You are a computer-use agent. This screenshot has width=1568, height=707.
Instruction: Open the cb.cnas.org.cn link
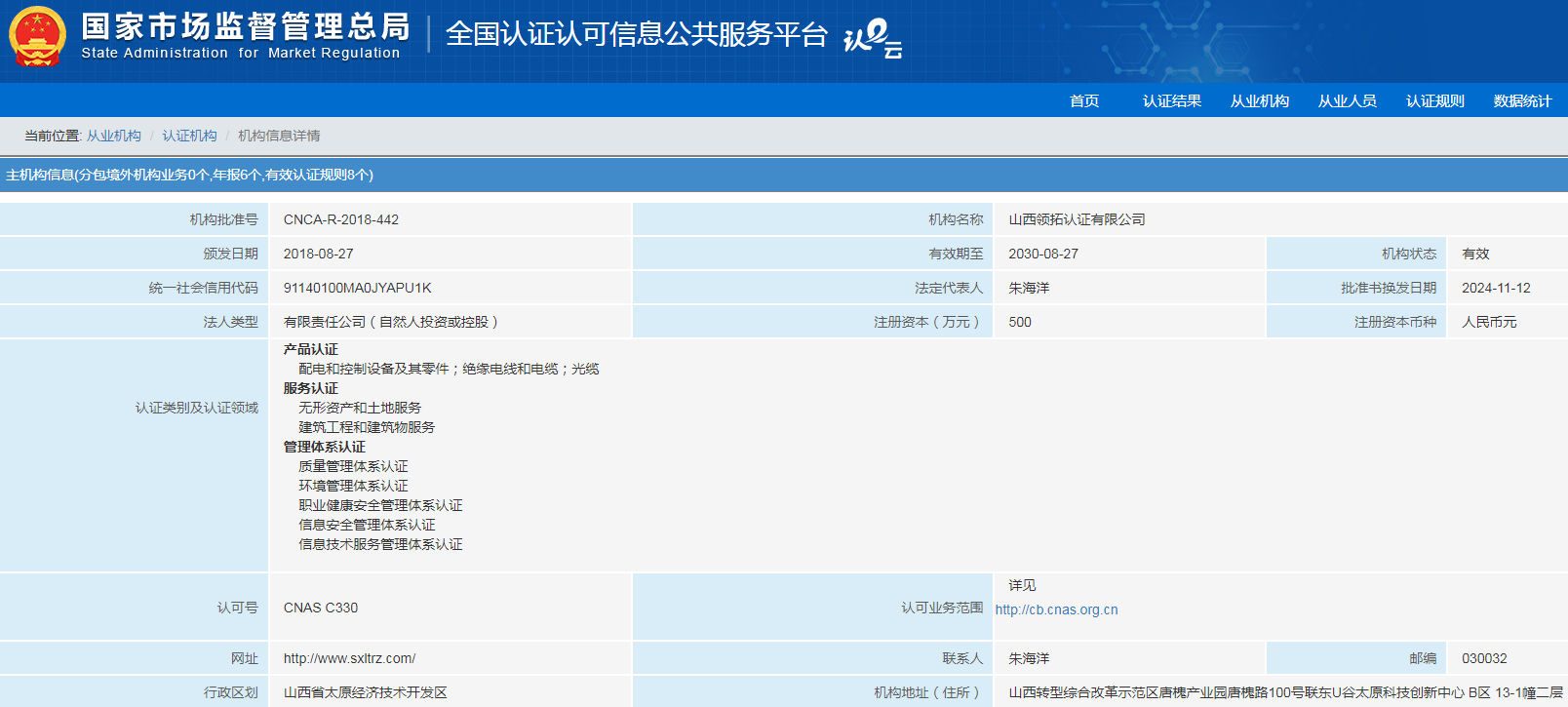(x=1056, y=609)
